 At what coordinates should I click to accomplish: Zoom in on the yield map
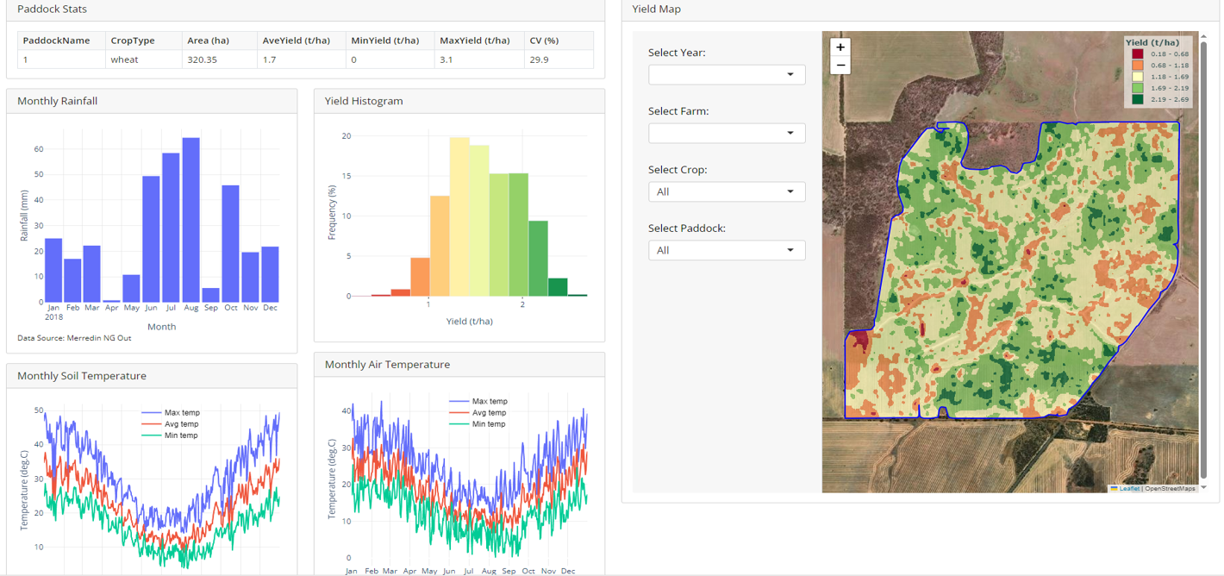coord(840,47)
